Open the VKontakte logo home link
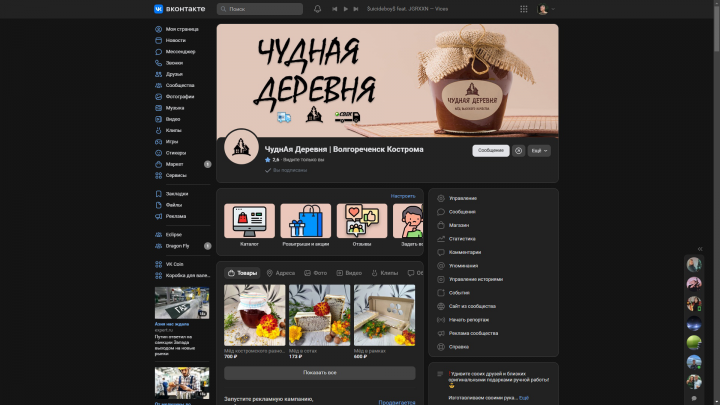Screen dimensions: 720x405 click(180, 9)
